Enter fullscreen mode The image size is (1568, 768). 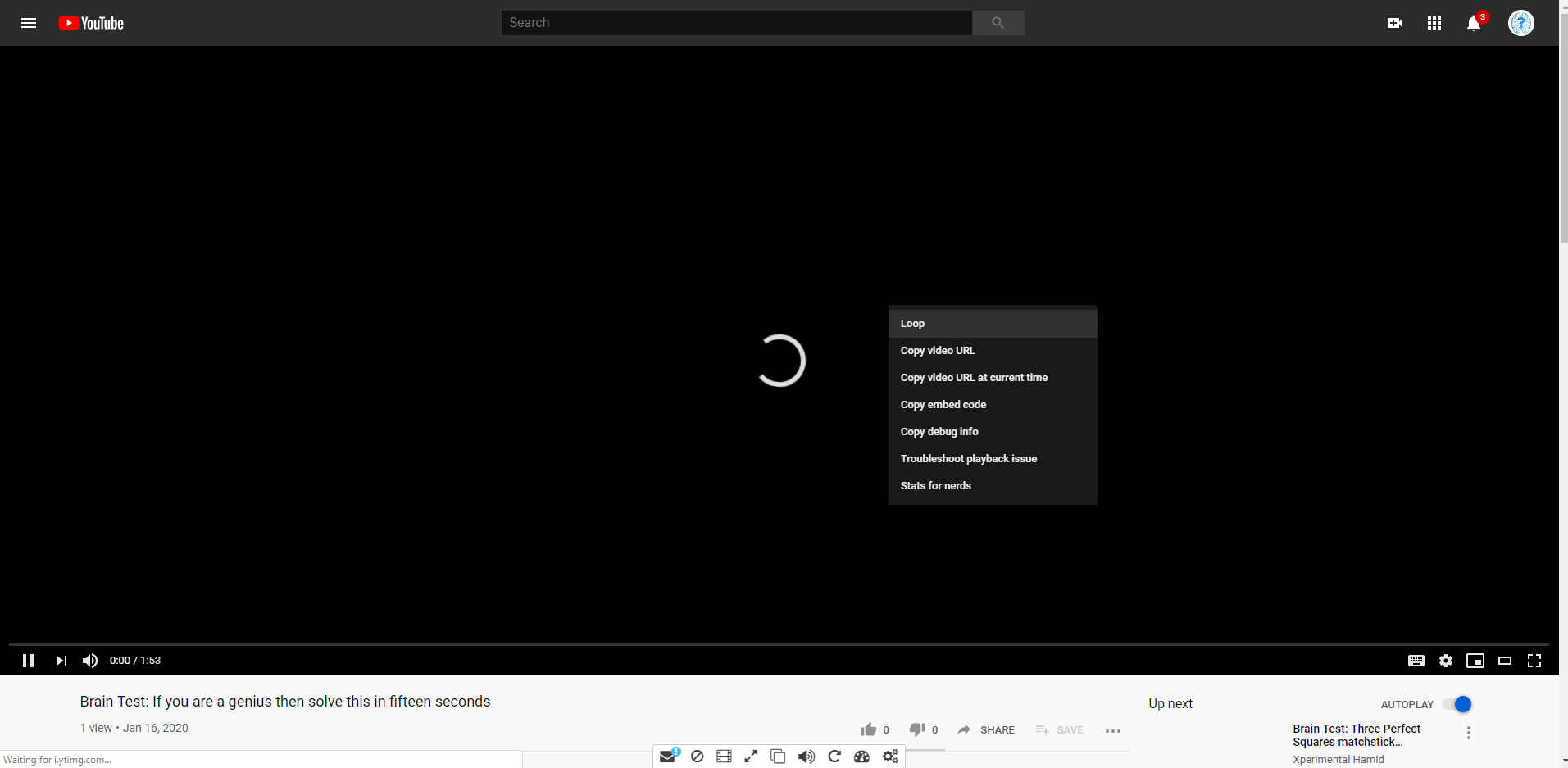(1535, 661)
